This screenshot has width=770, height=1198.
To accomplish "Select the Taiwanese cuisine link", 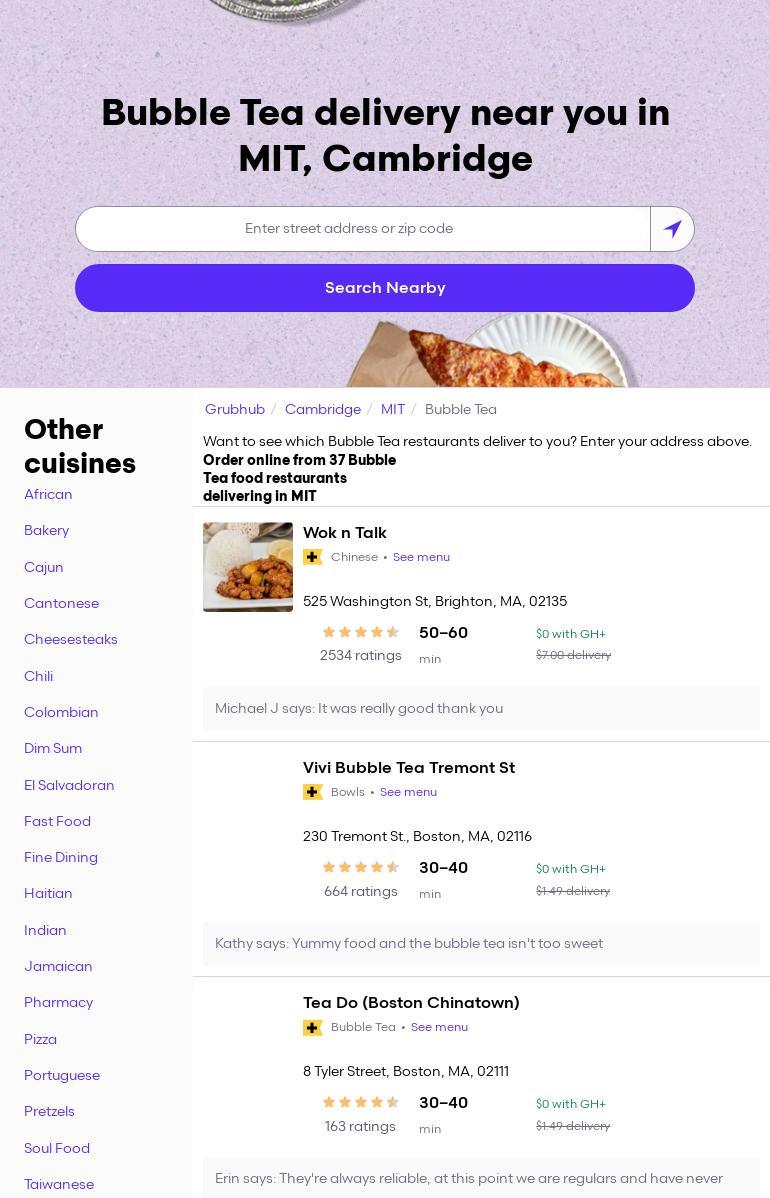I will [x=59, y=1184].
